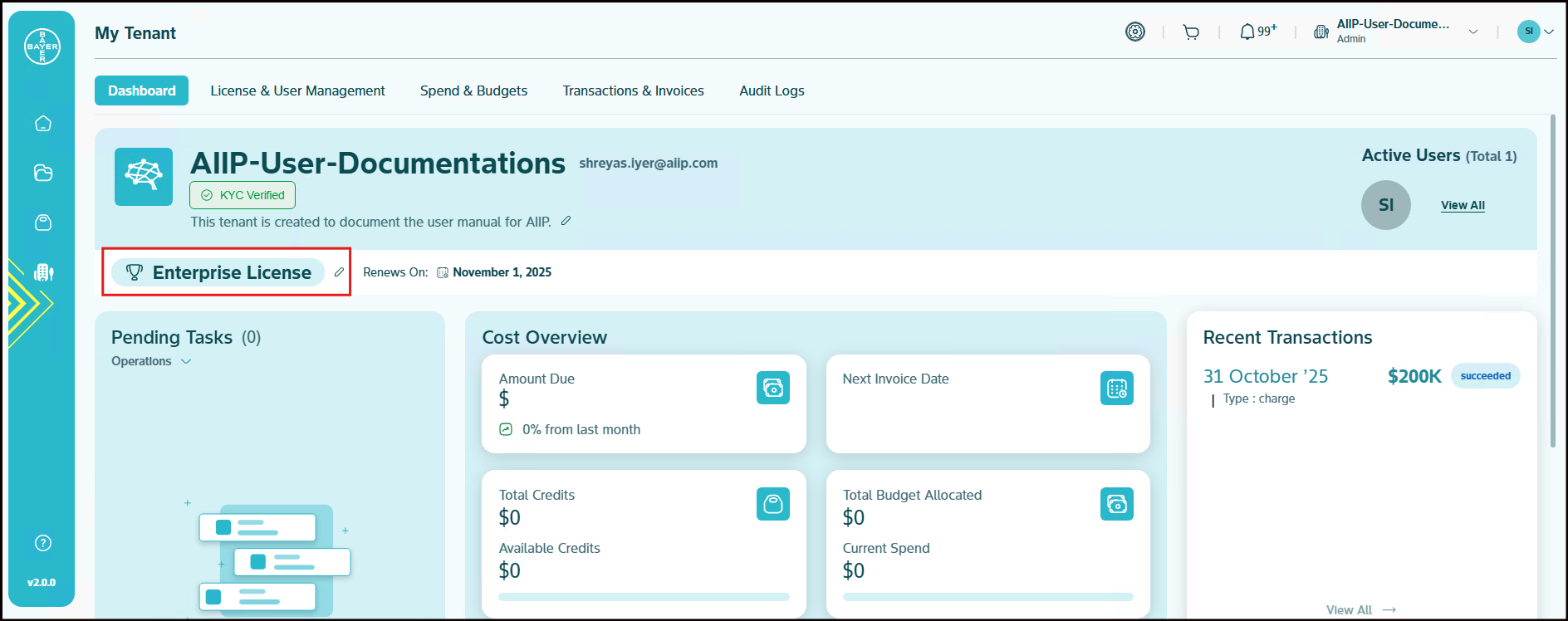Open the notifications bell icon
Screen dimensions: 1568x621
point(1247,32)
